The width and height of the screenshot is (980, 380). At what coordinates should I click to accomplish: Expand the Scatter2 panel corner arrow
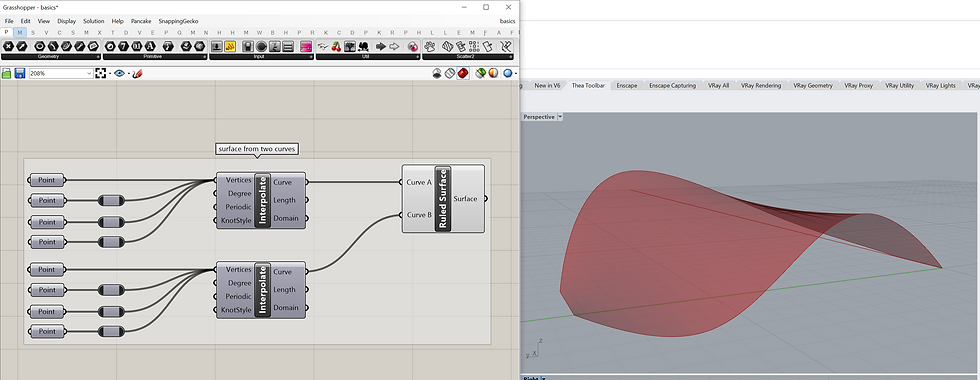coord(511,57)
